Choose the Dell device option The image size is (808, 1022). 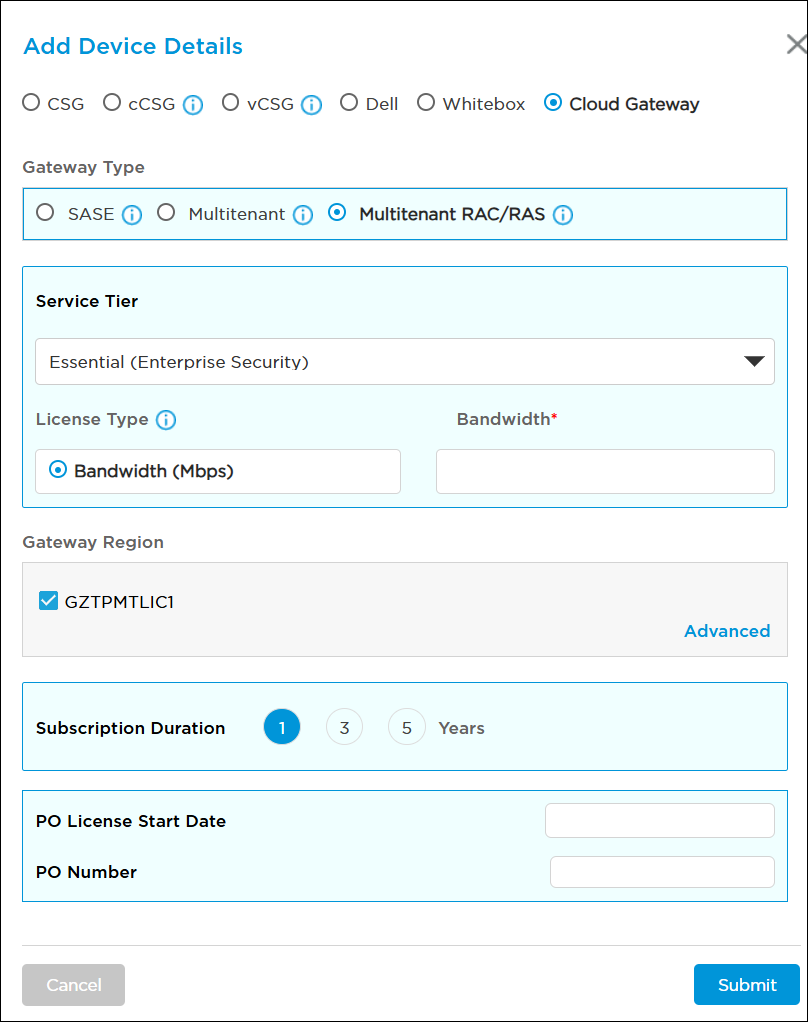click(x=349, y=103)
